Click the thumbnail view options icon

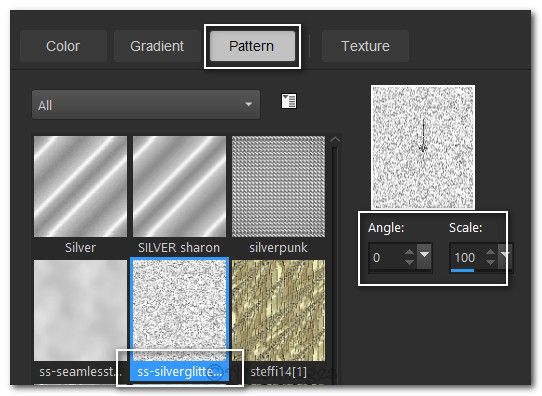[x=289, y=101]
